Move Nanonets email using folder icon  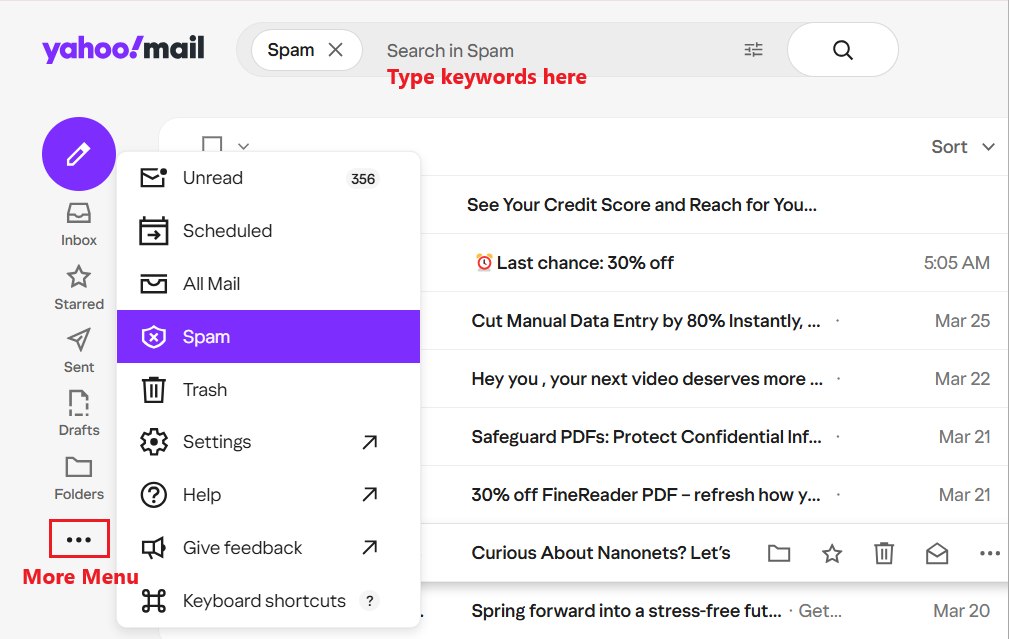(779, 553)
